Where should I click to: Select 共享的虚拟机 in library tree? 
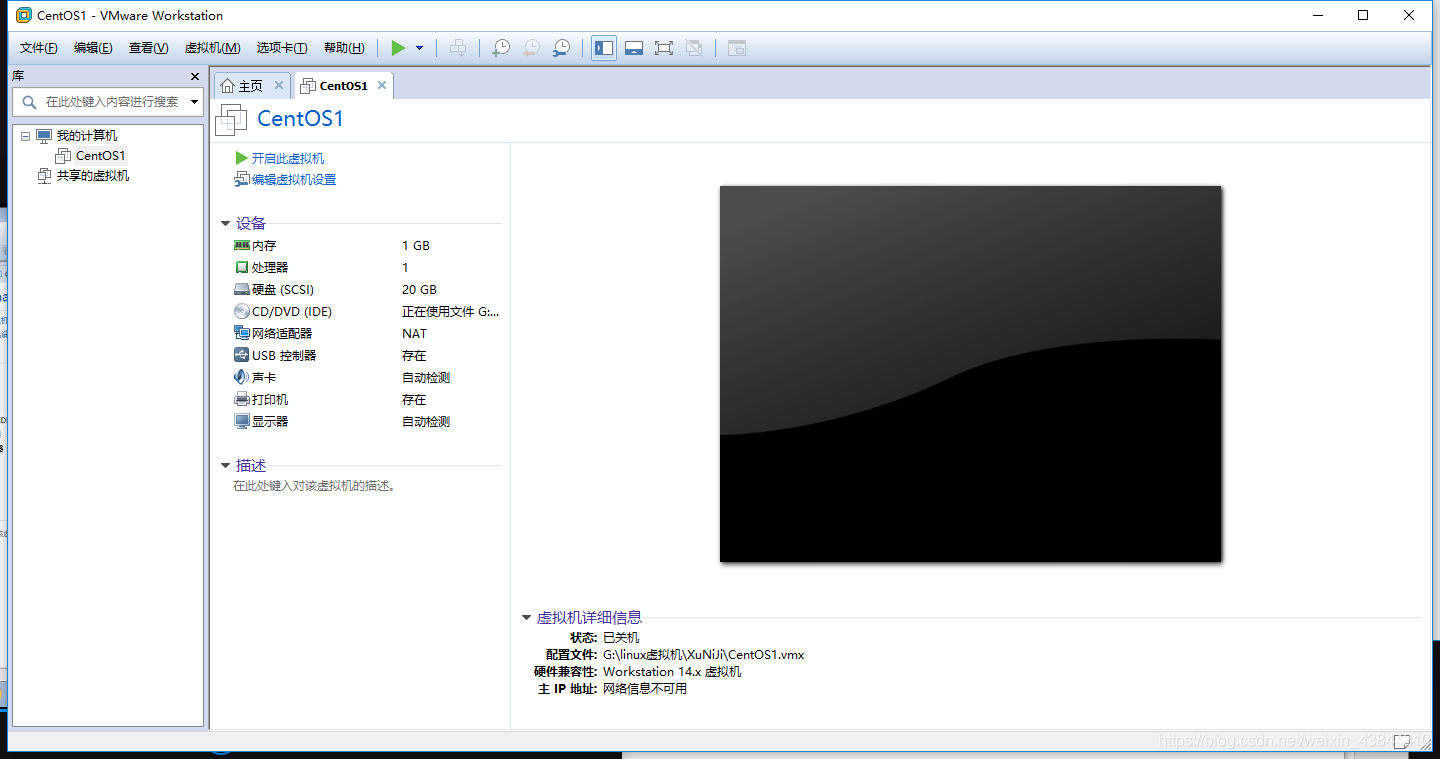(x=93, y=176)
